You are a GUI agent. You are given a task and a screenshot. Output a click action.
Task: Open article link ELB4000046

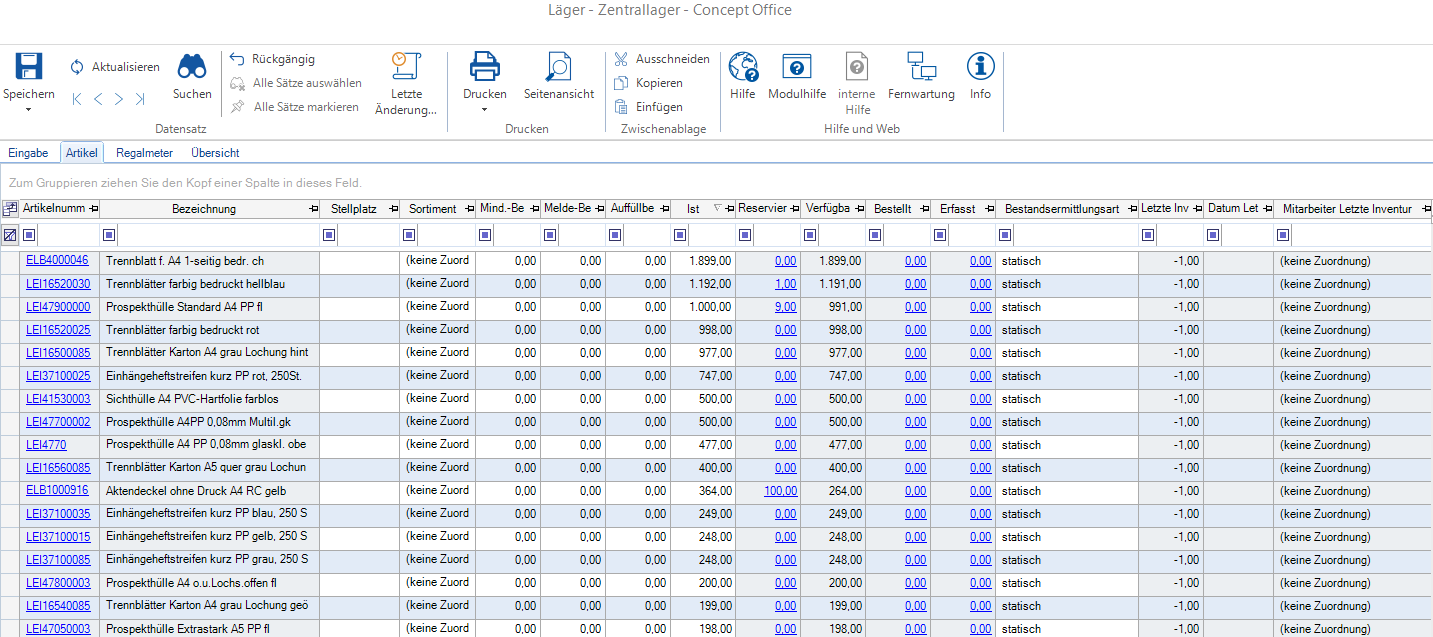57,261
